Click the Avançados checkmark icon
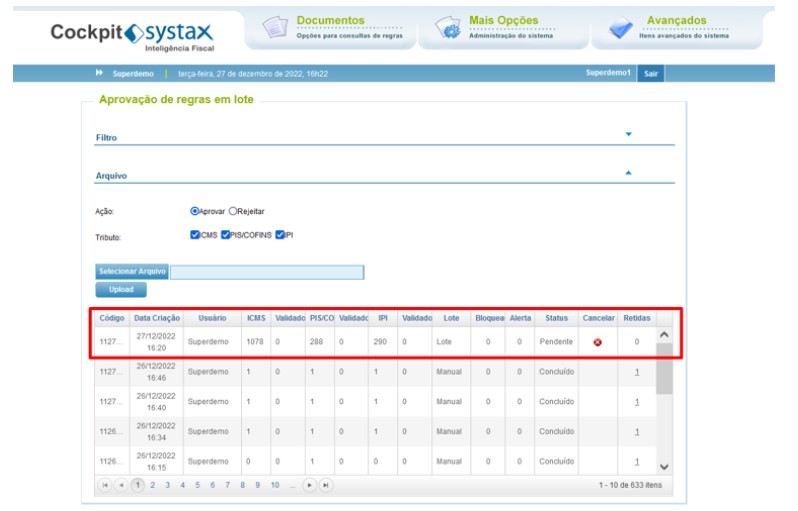Screen dimensions: 798x511 (621, 28)
